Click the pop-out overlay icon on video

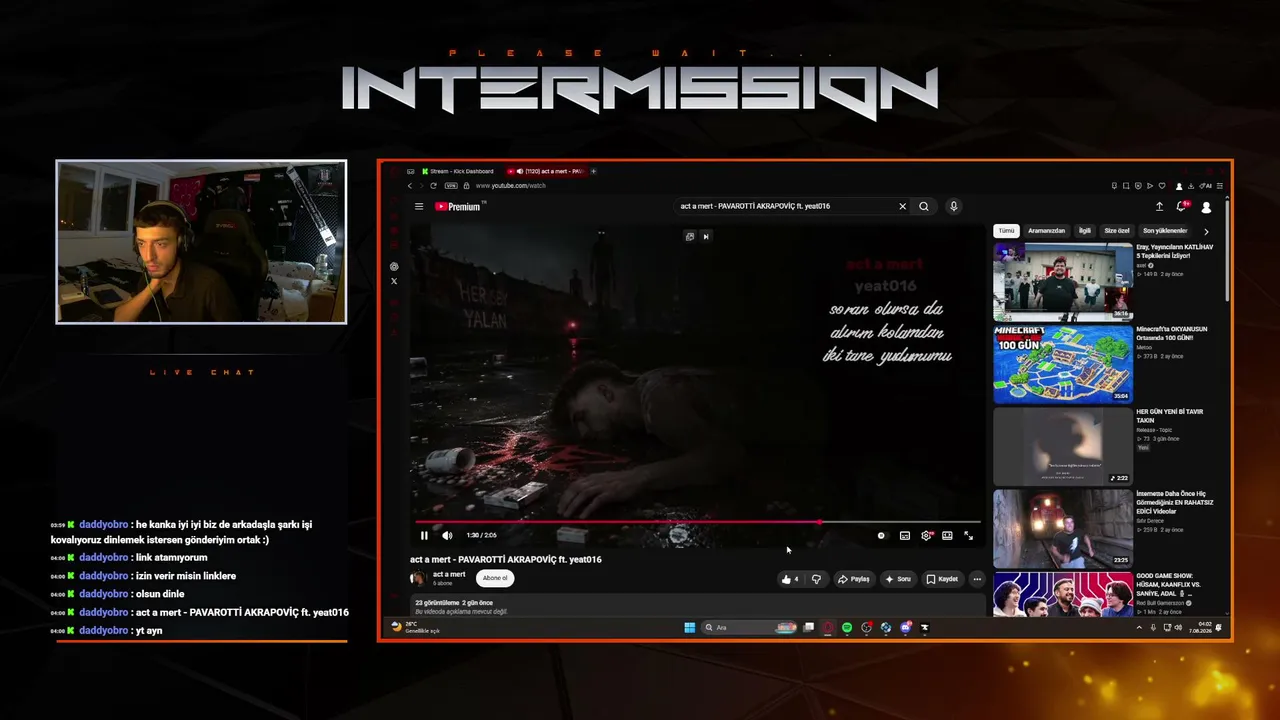(689, 237)
